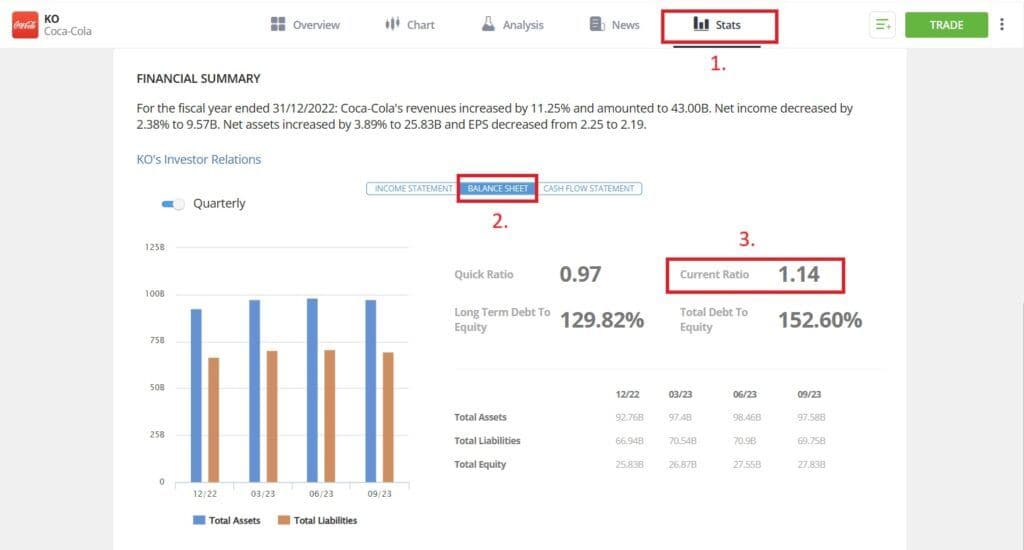Screen dimensions: 1024x550
Task: Select the Income Statement tab
Action: [410, 188]
